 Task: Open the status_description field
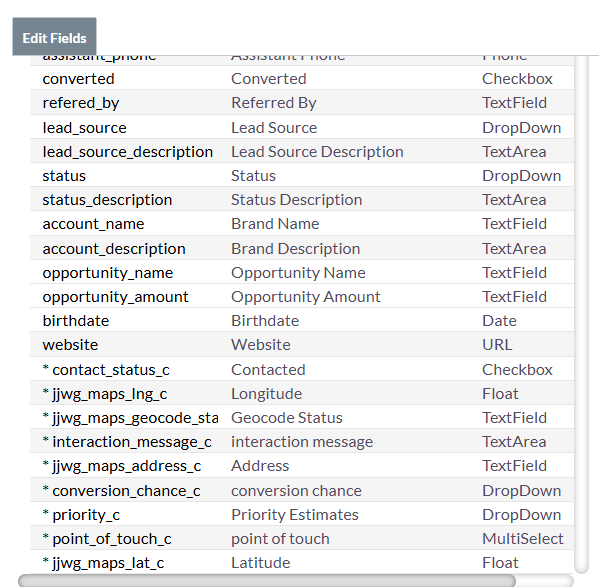pos(107,200)
